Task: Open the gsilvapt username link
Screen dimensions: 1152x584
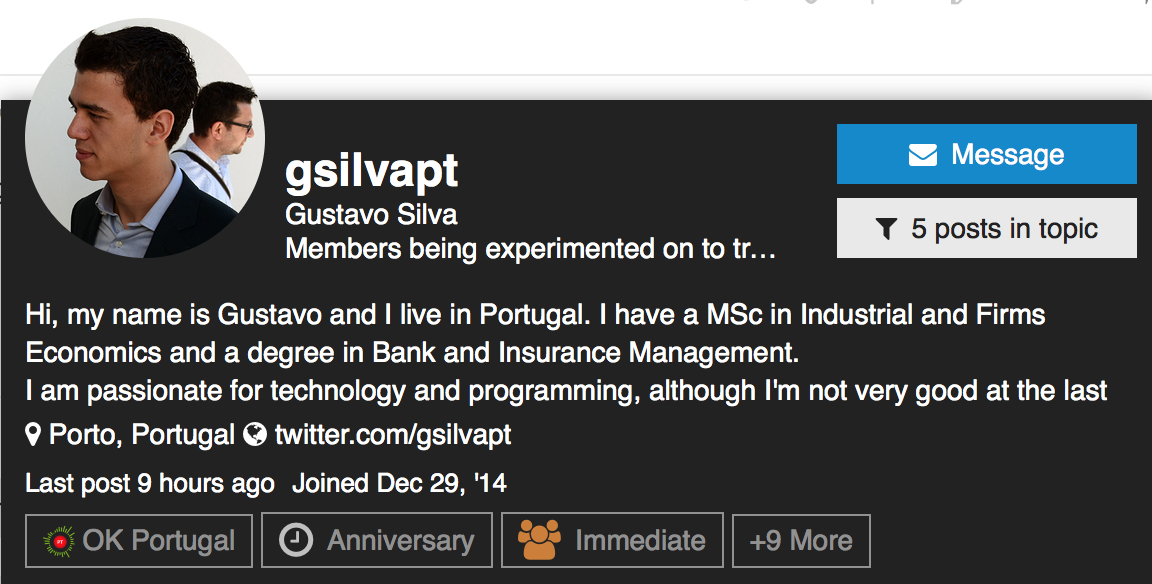Action: (372, 172)
